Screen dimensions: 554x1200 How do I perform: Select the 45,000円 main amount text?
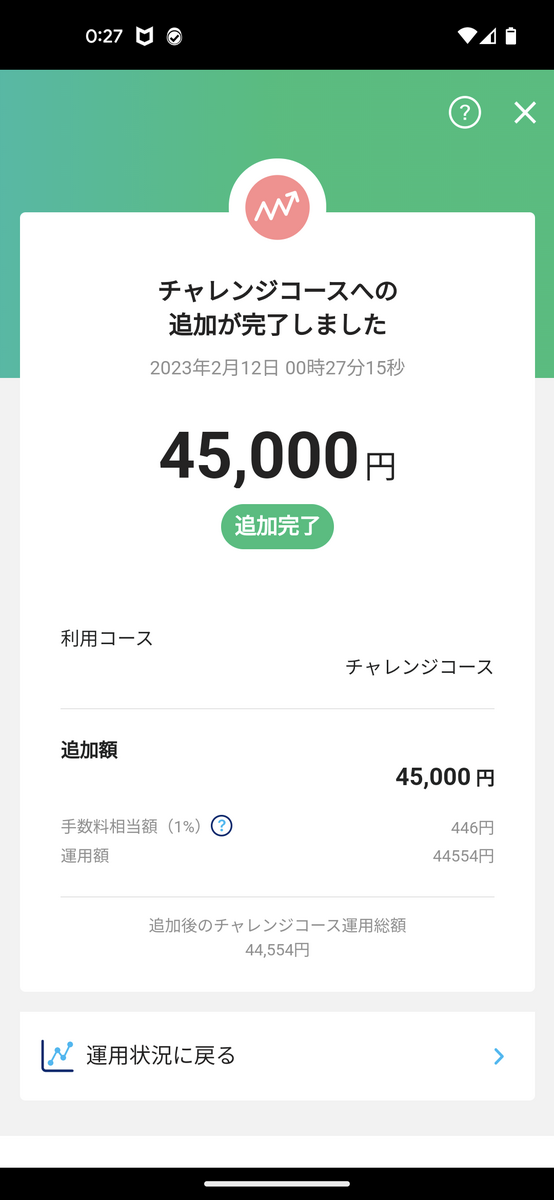277,456
